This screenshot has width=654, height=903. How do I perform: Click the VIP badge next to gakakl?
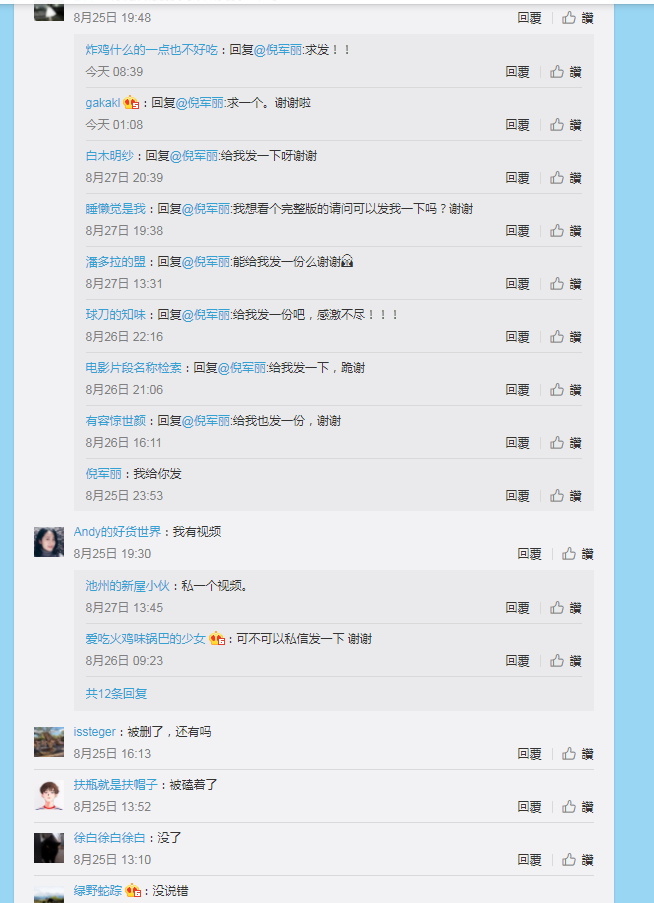coord(131,103)
